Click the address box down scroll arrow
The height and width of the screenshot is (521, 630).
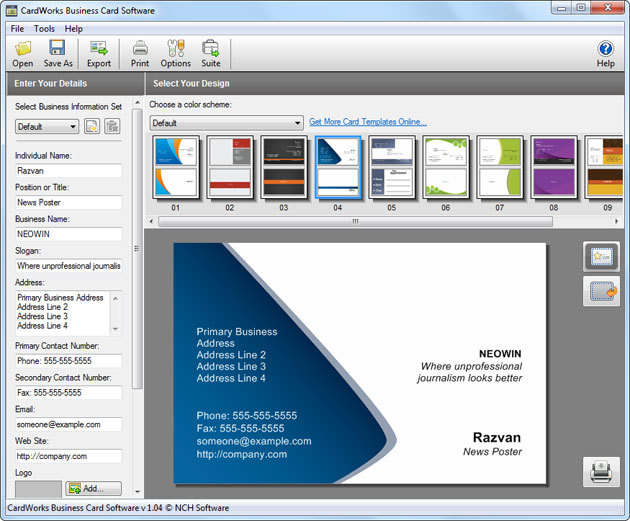click(x=115, y=329)
